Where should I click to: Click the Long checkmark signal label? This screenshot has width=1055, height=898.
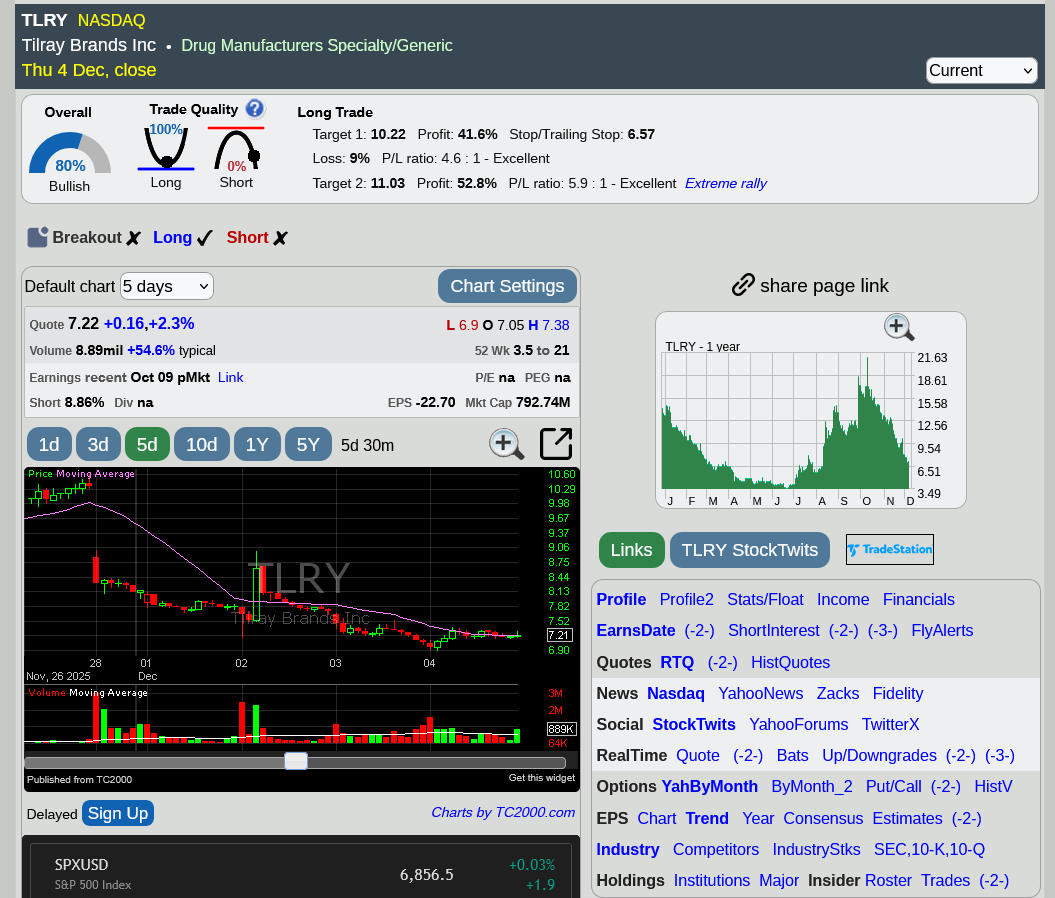[x=182, y=237]
